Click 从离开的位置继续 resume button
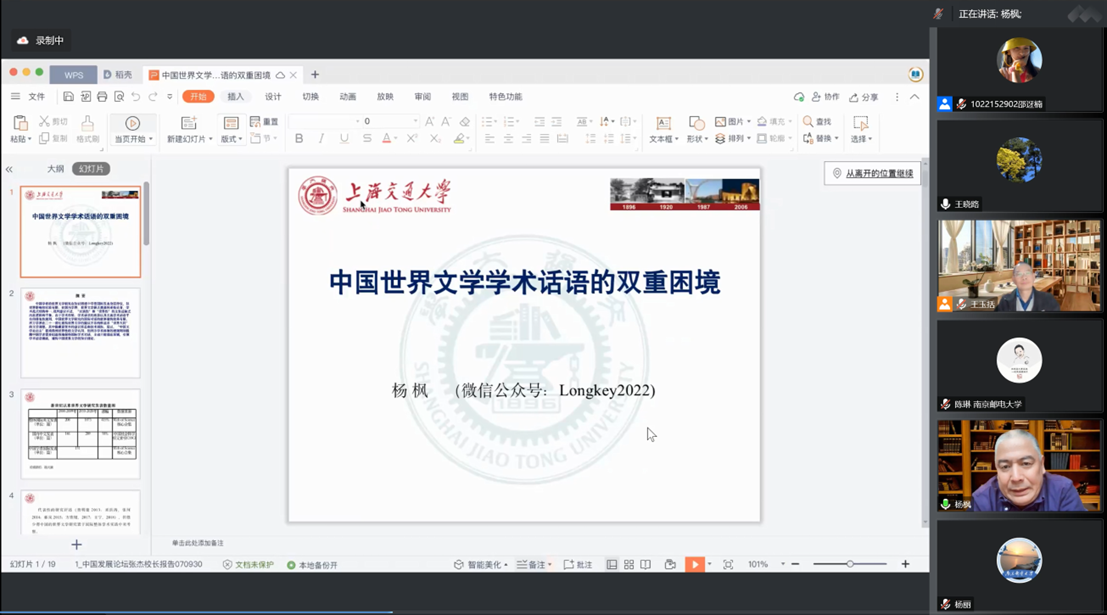This screenshot has width=1107, height=615. tap(872, 173)
